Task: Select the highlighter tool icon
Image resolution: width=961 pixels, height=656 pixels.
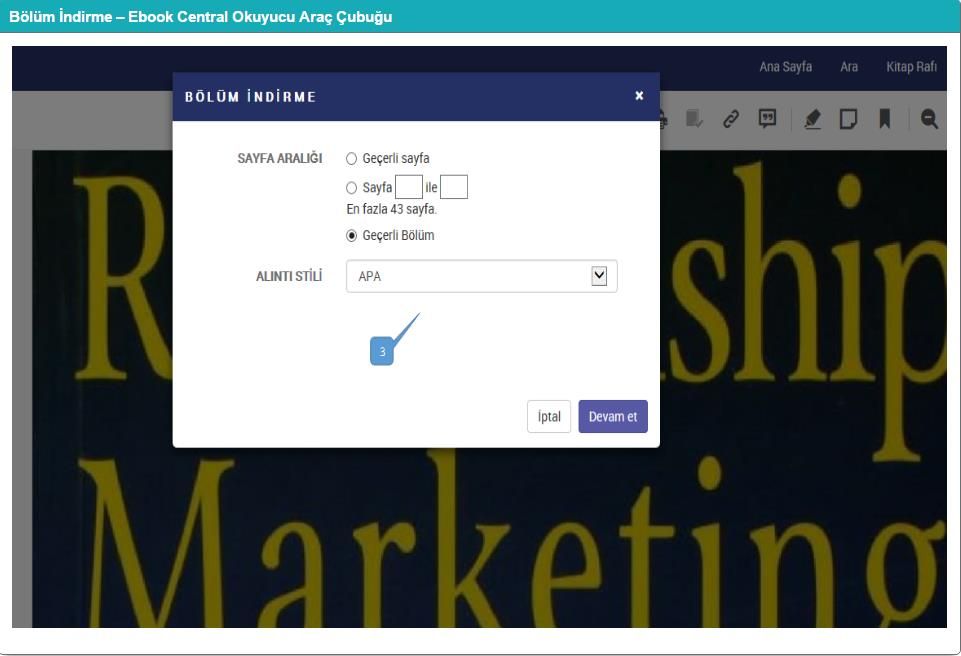Action: coord(813,118)
